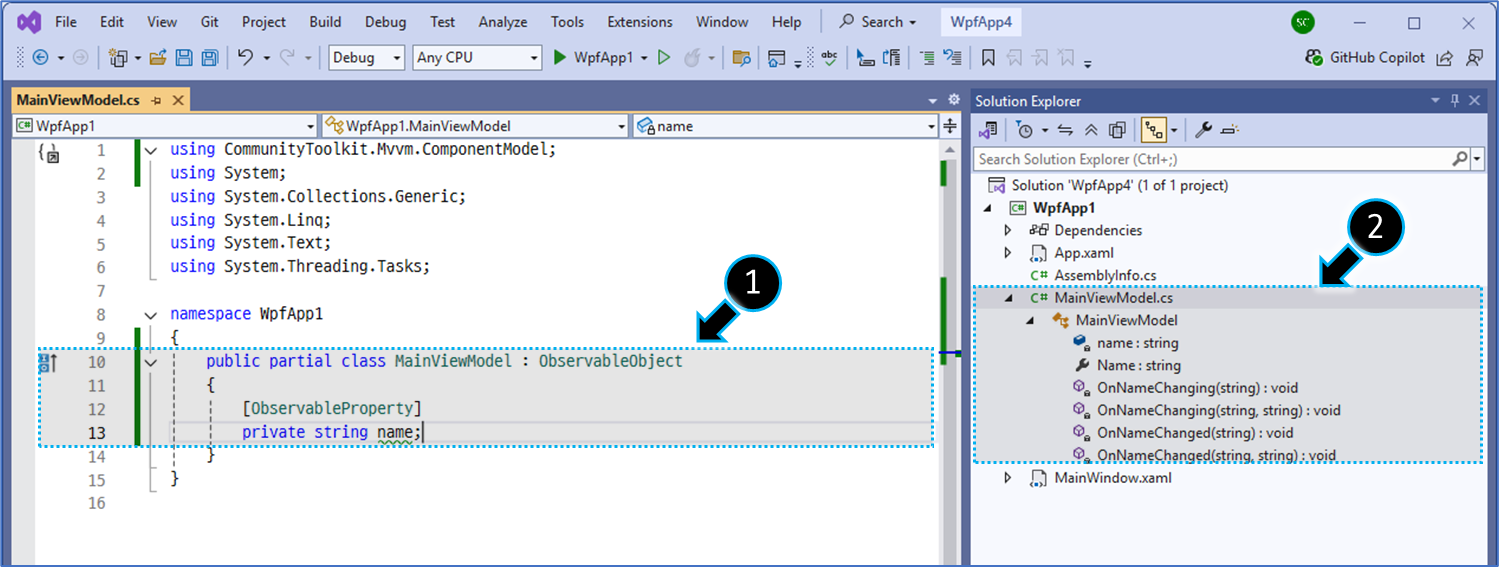The image size is (1499, 567).
Task: Expand the App.xaml node
Action: click(x=1008, y=253)
